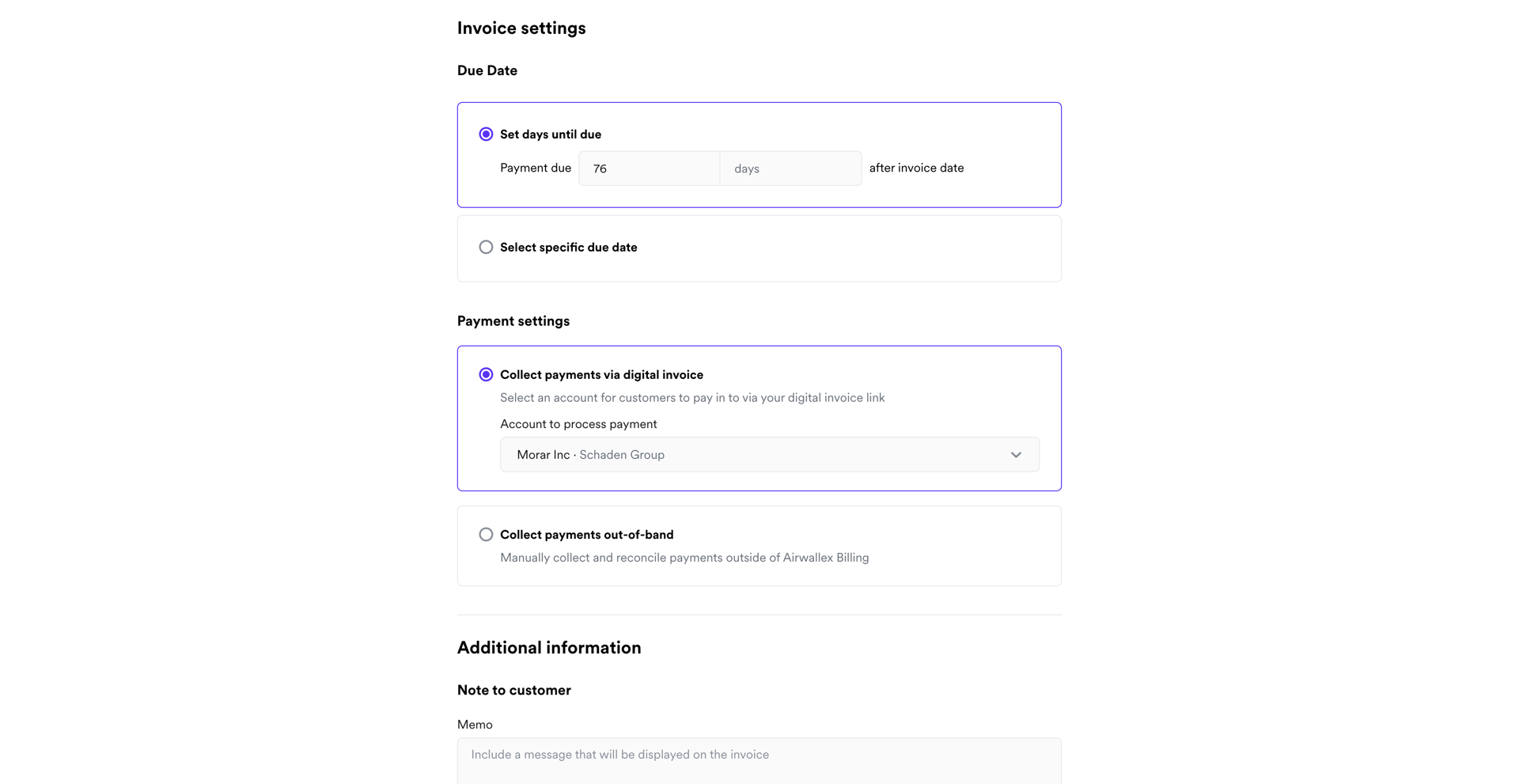Click the 'Additional information' heading
1519x784 pixels.
[548, 647]
